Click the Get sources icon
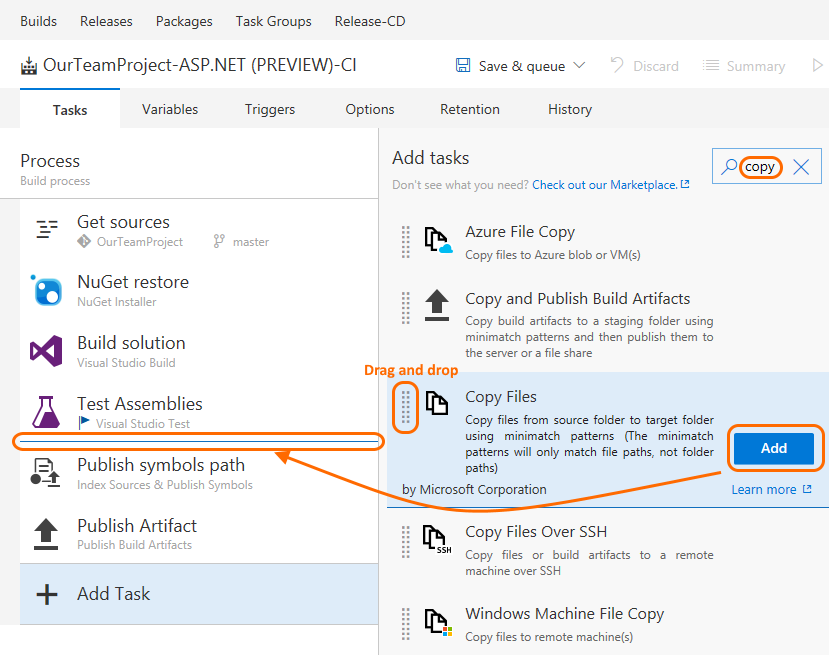 (x=46, y=230)
